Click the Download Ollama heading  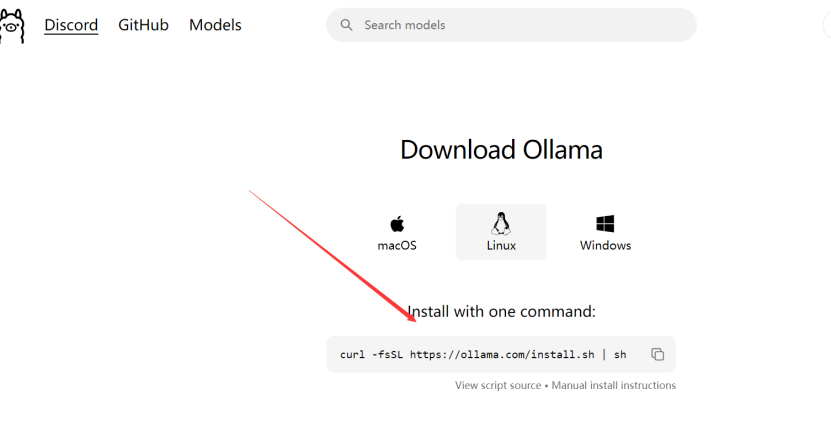501,149
